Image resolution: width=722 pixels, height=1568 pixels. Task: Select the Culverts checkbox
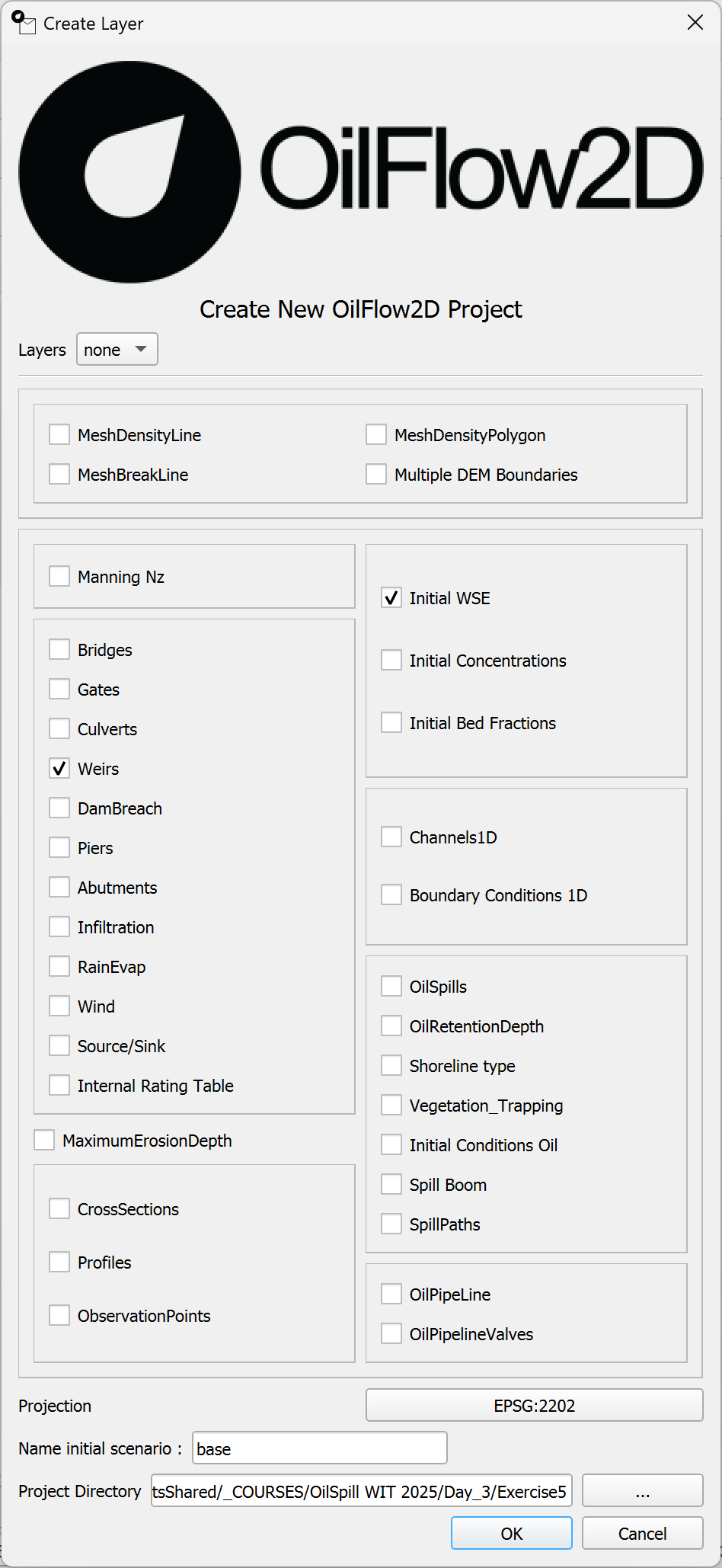(59, 729)
